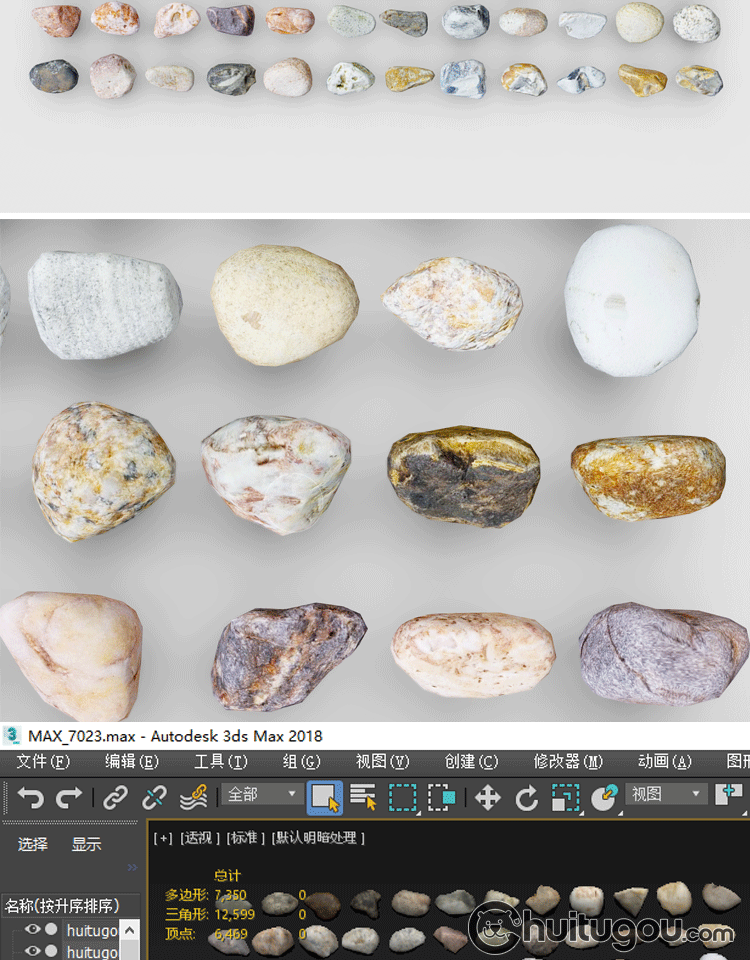Screen dimensions: 750x960
Task: Choose the Rectangular Selection Region icon
Action: (403, 797)
